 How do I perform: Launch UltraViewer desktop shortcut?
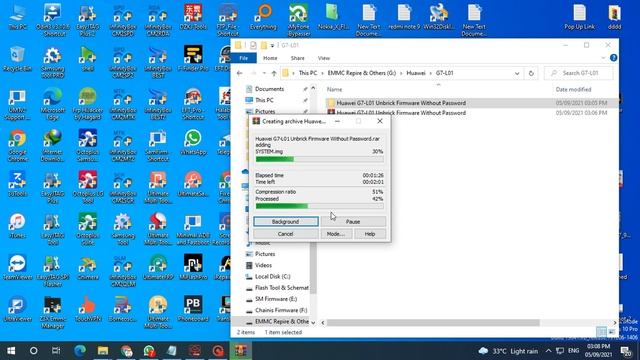coord(17,309)
